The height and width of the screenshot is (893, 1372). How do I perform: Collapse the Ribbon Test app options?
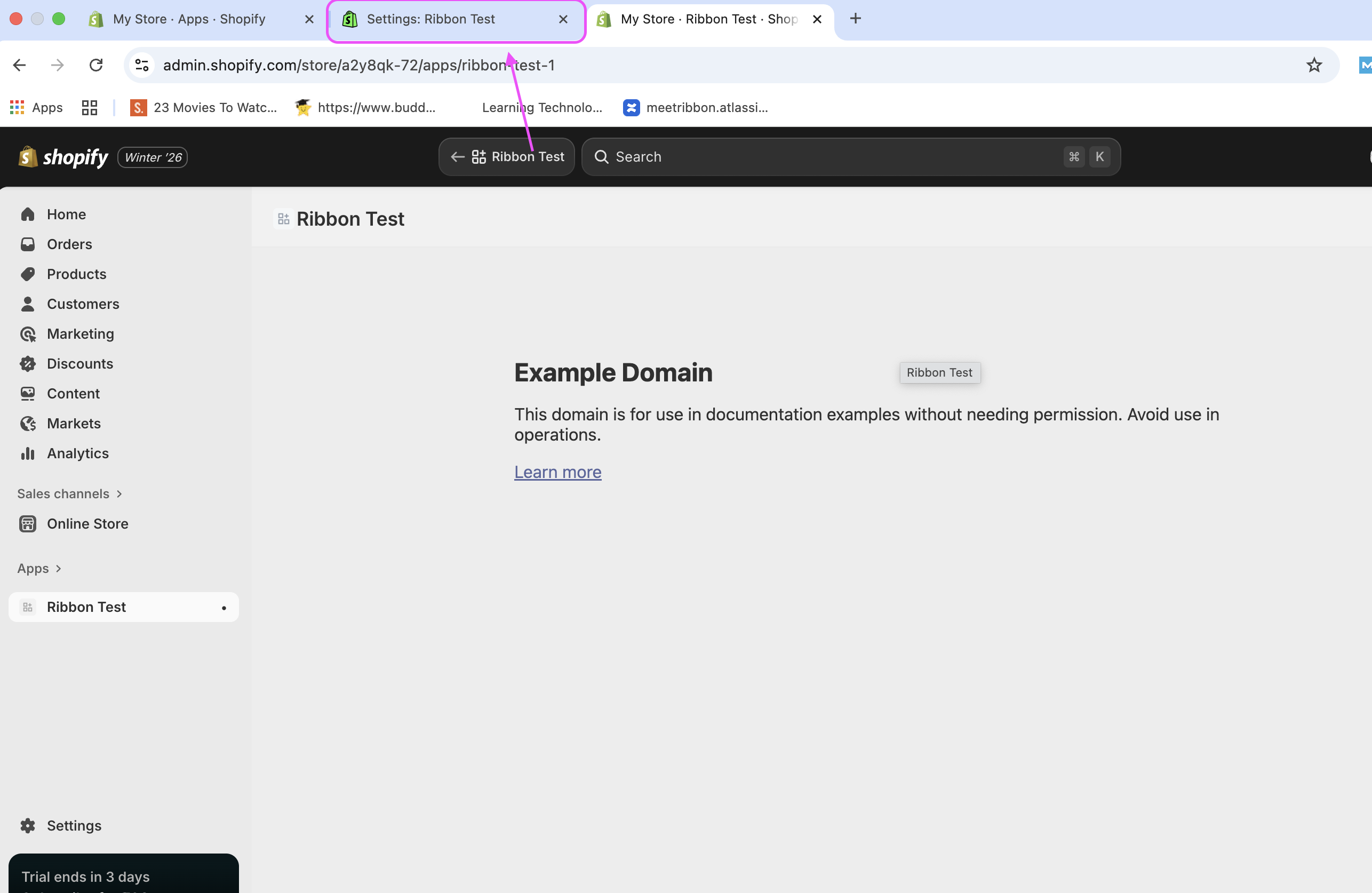click(223, 607)
